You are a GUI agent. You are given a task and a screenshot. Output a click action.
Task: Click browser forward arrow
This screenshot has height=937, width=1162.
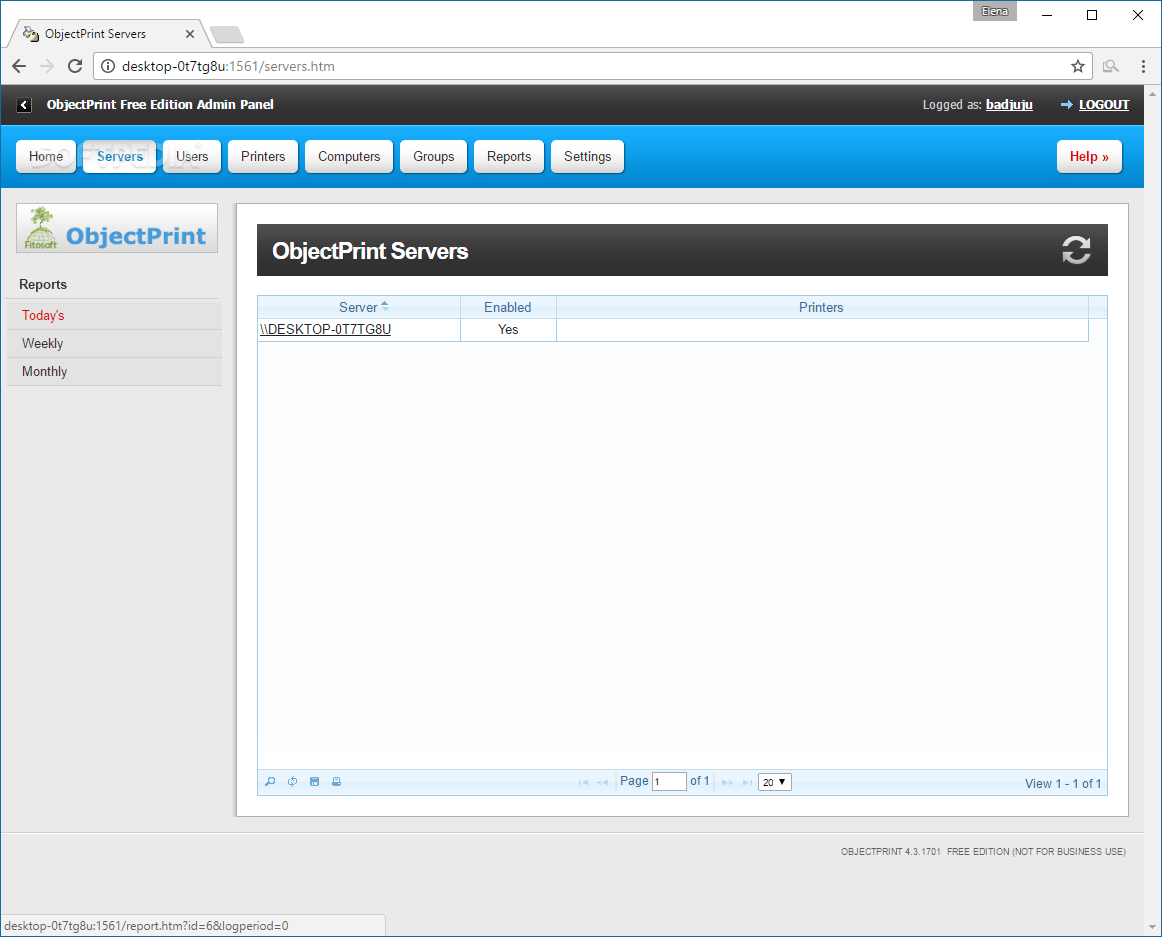pyautogui.click(x=47, y=66)
